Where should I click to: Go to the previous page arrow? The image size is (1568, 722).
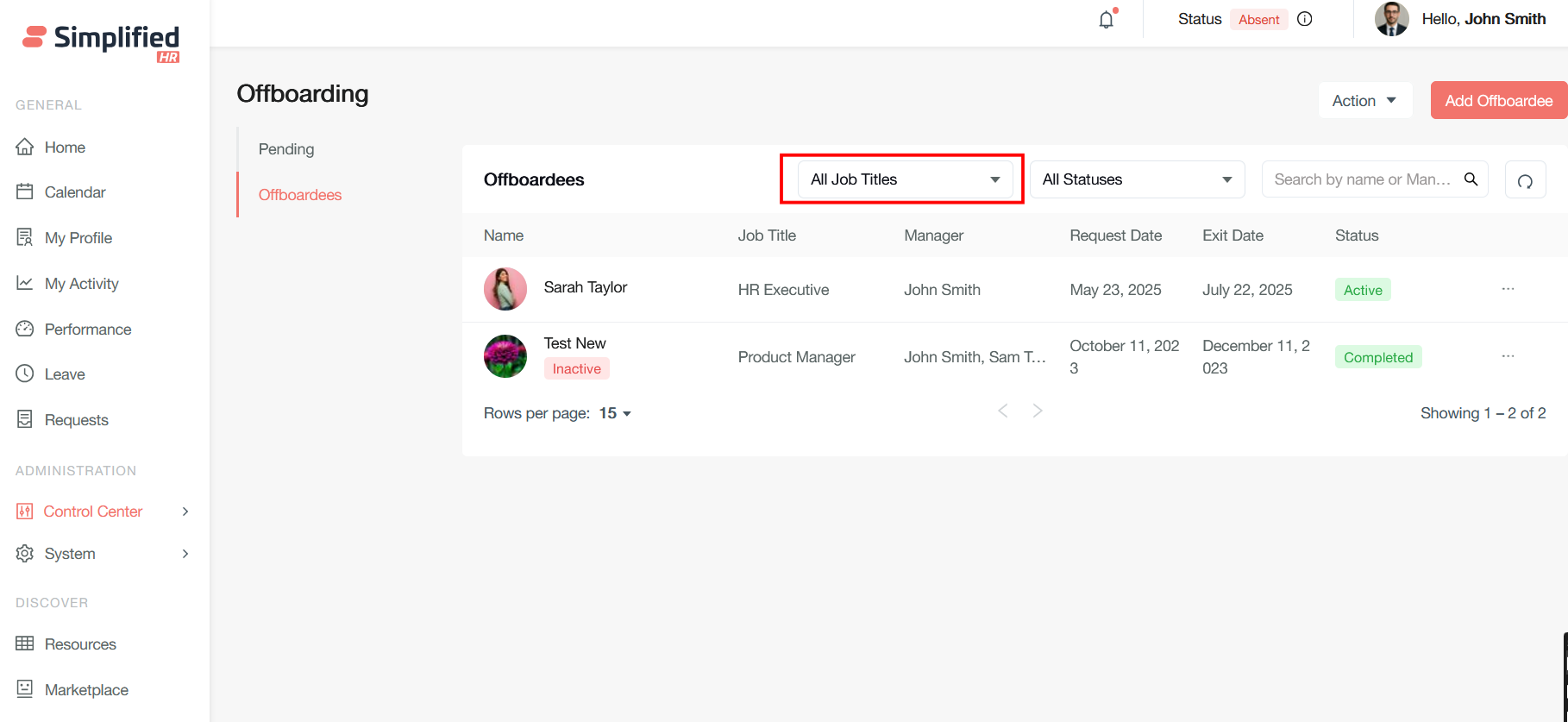point(1003,411)
